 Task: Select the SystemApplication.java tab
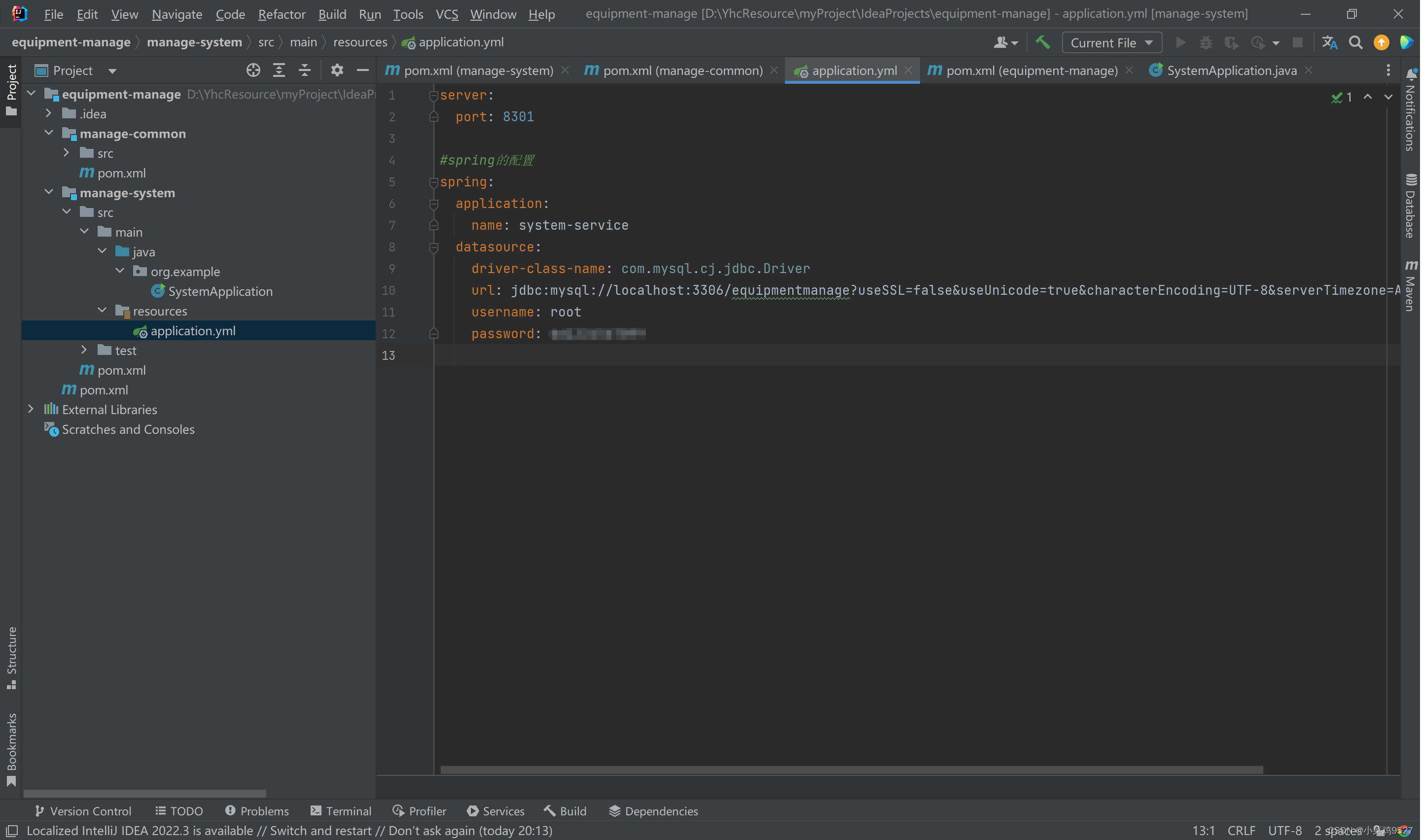[1232, 70]
